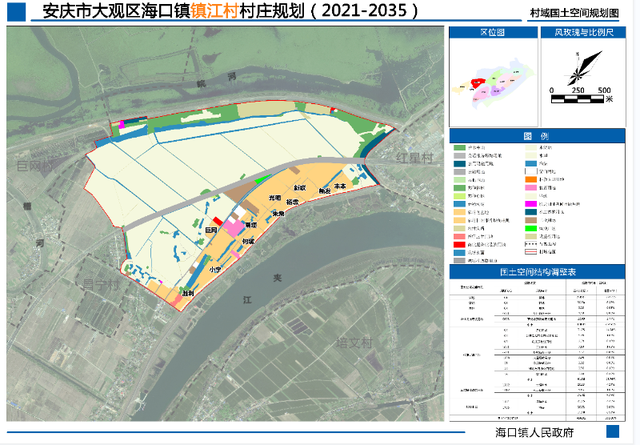Click the 区位图 panel header

[493, 32]
